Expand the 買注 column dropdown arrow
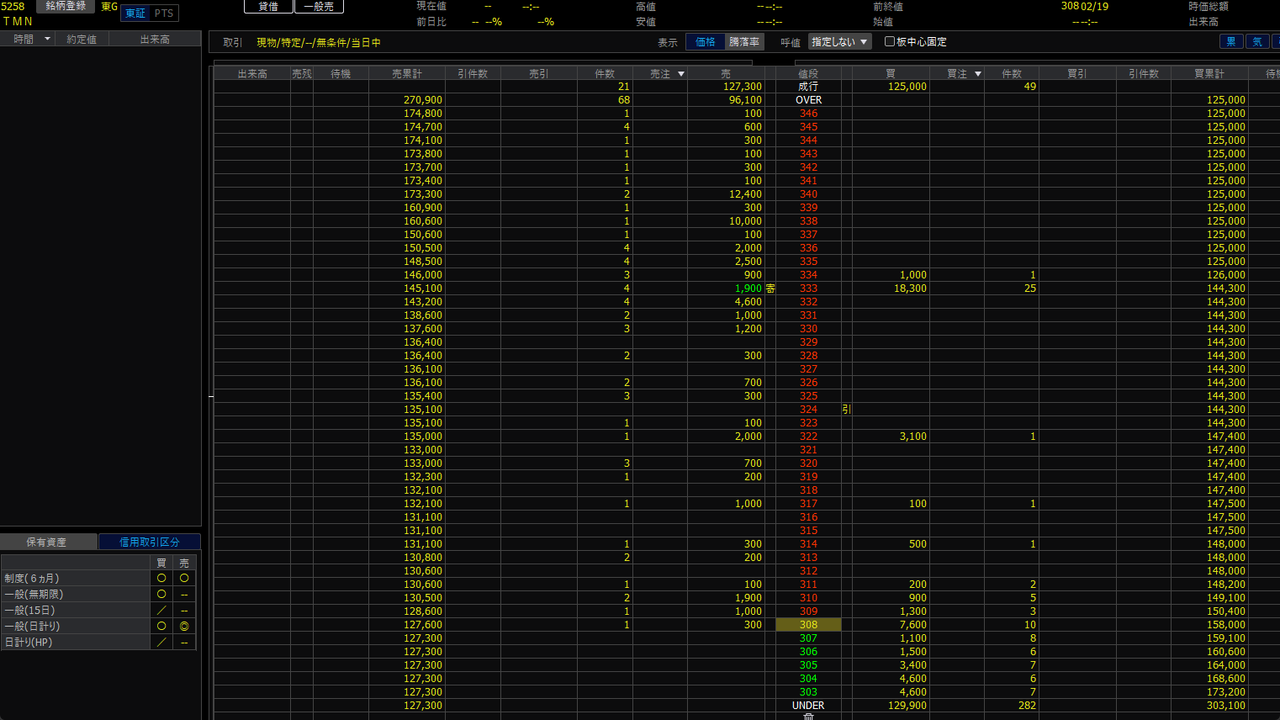The width and height of the screenshot is (1280, 720). point(977,74)
